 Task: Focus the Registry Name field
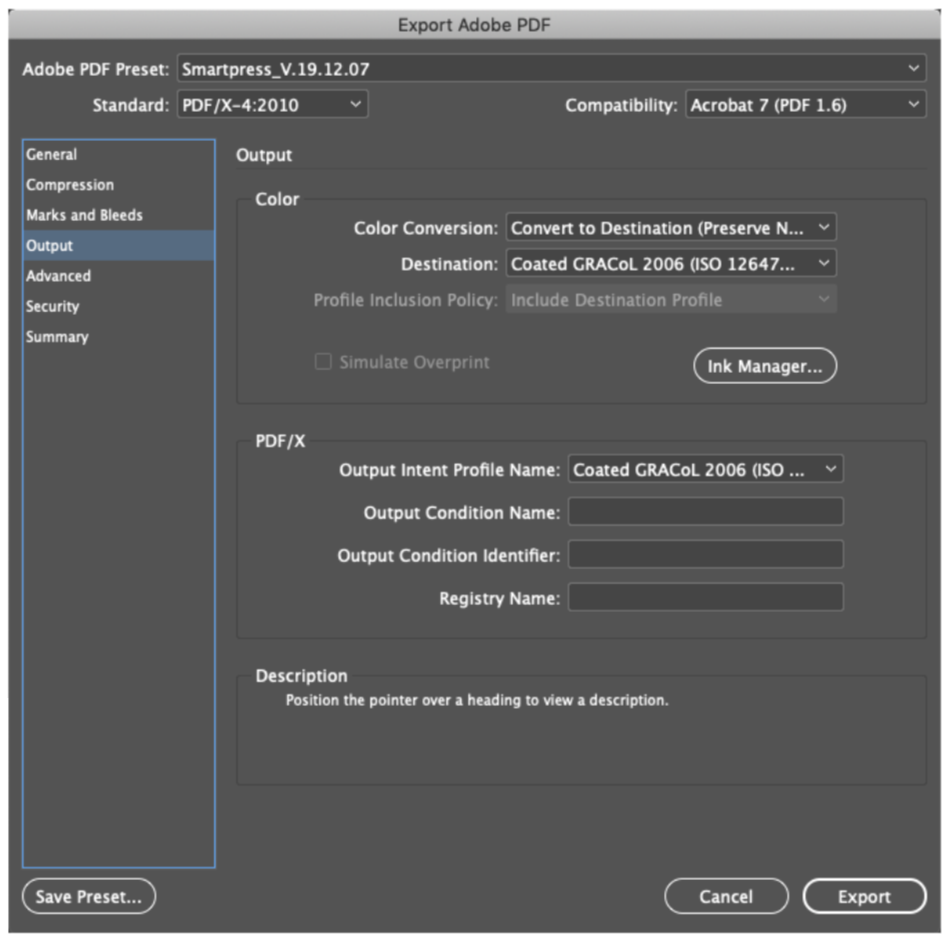[705, 597]
